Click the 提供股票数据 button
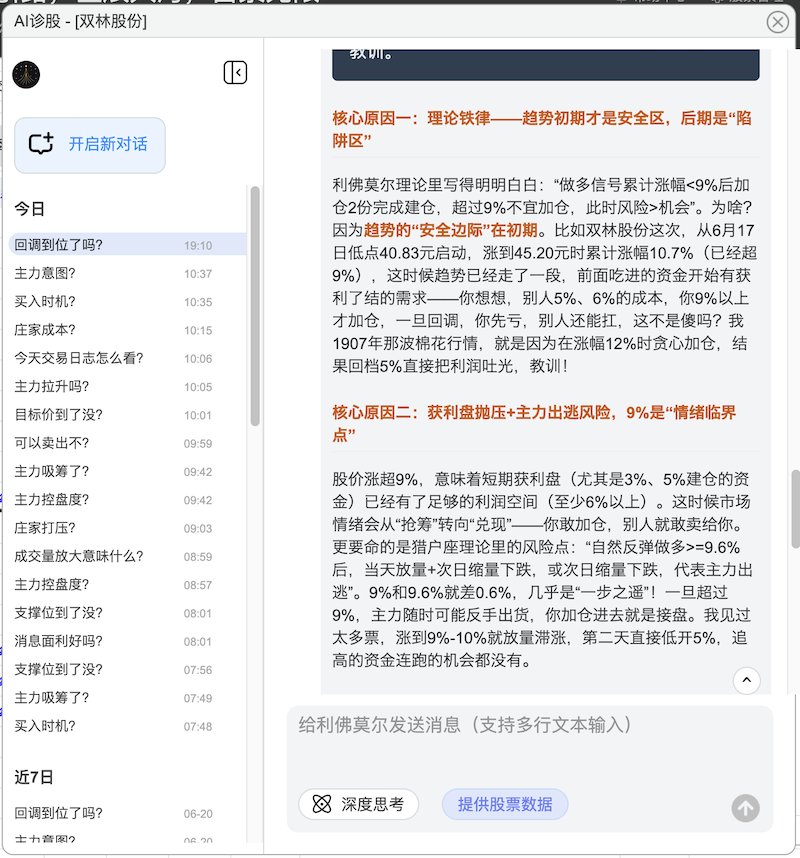 (504, 804)
